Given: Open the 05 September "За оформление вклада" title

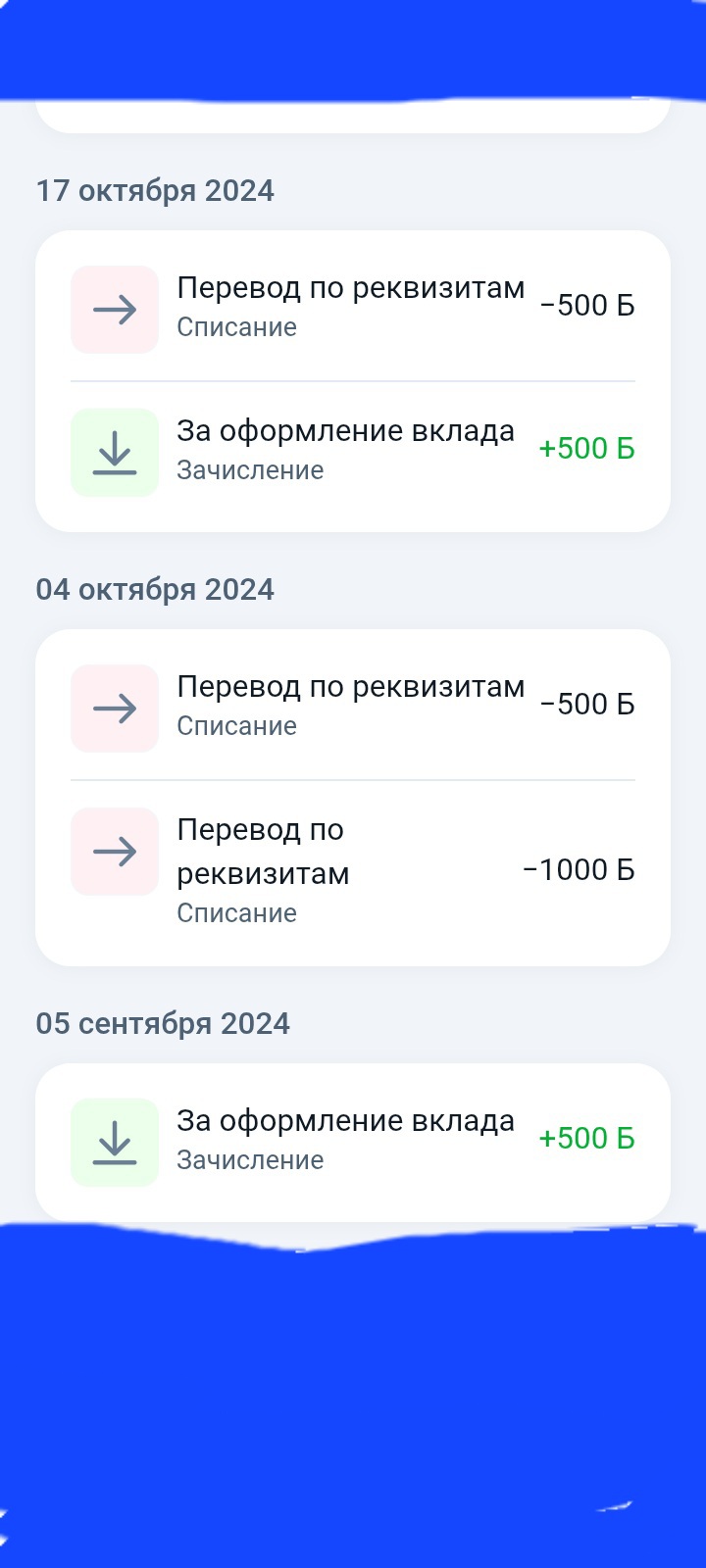Looking at the screenshot, I should point(345,1121).
